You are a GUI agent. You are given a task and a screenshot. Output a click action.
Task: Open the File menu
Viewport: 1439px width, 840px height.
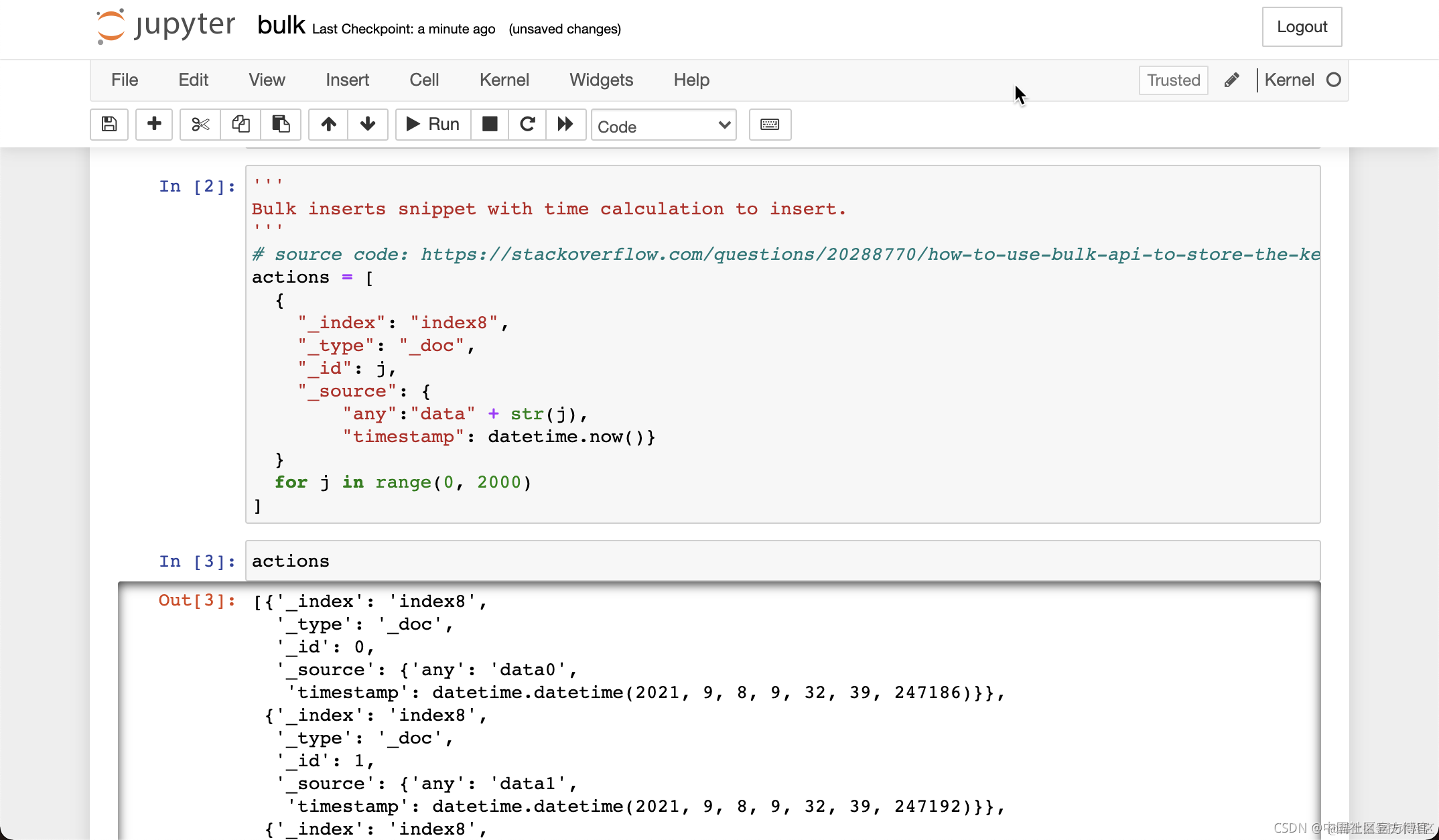[125, 80]
